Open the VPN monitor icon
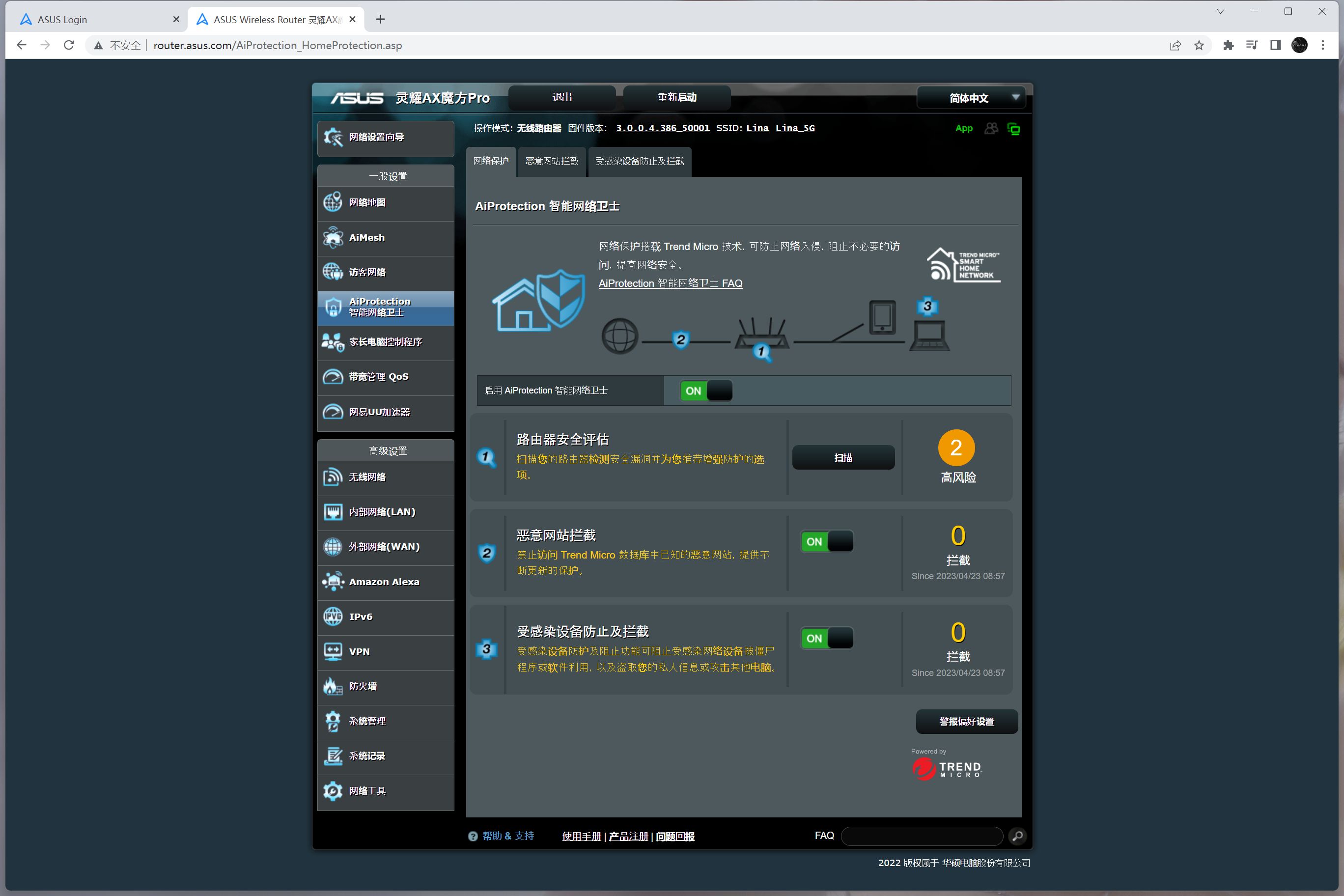Viewport: 1344px width, 896px height. coord(333,651)
